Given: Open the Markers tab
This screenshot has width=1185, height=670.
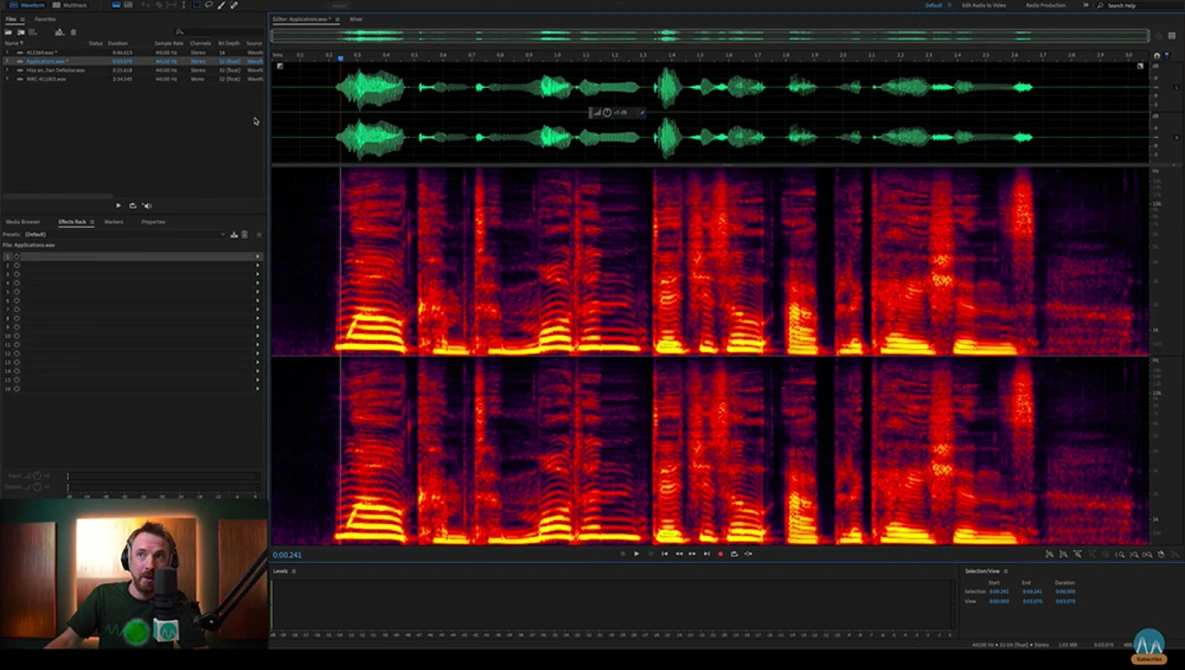Looking at the screenshot, I should 113,221.
